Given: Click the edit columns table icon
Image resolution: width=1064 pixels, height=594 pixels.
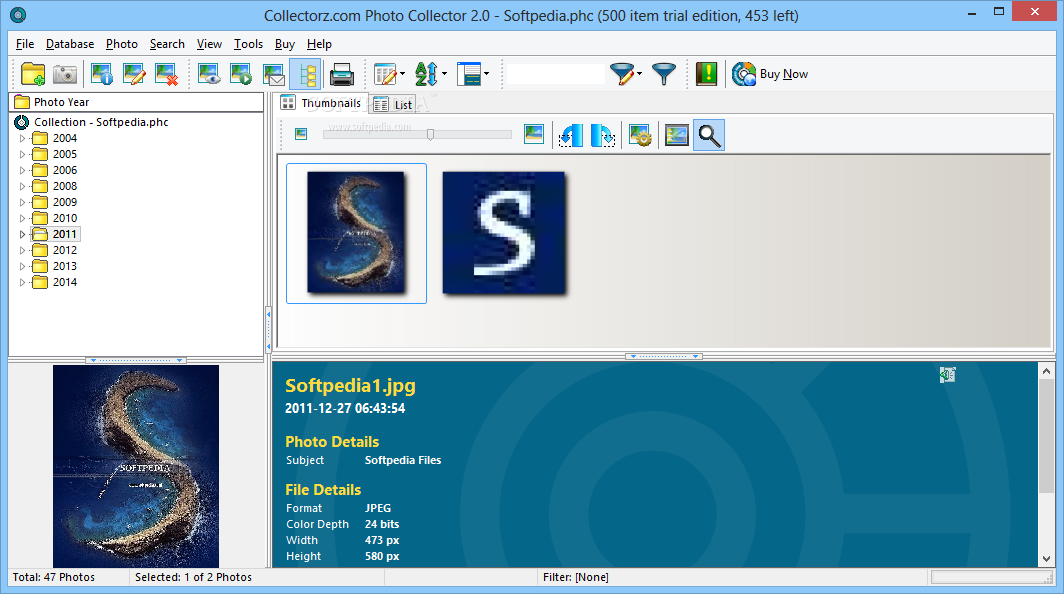Looking at the screenshot, I should (x=385, y=74).
